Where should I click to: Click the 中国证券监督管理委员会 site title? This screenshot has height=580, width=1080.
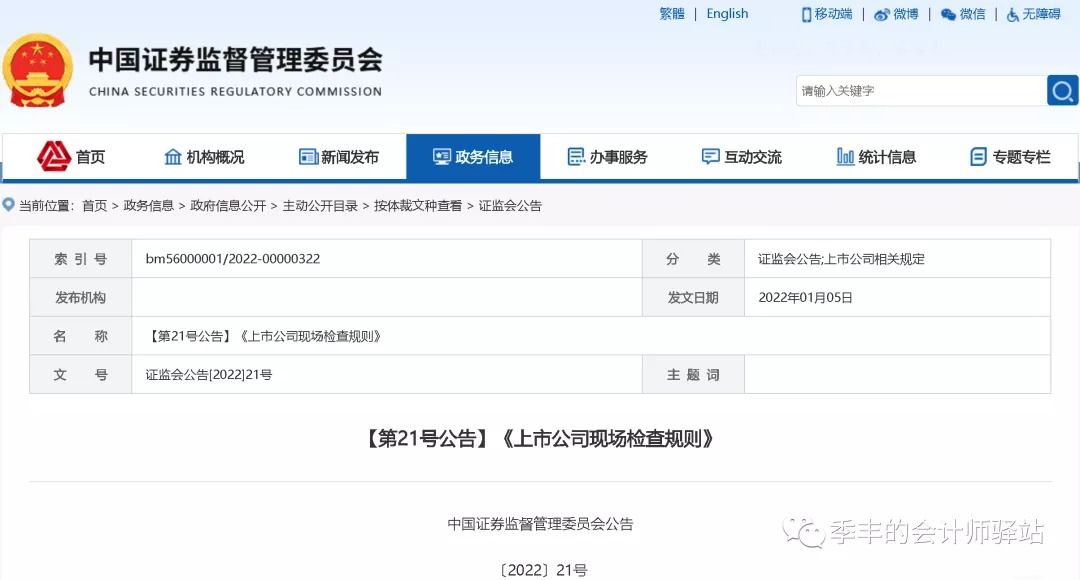[x=236, y=60]
